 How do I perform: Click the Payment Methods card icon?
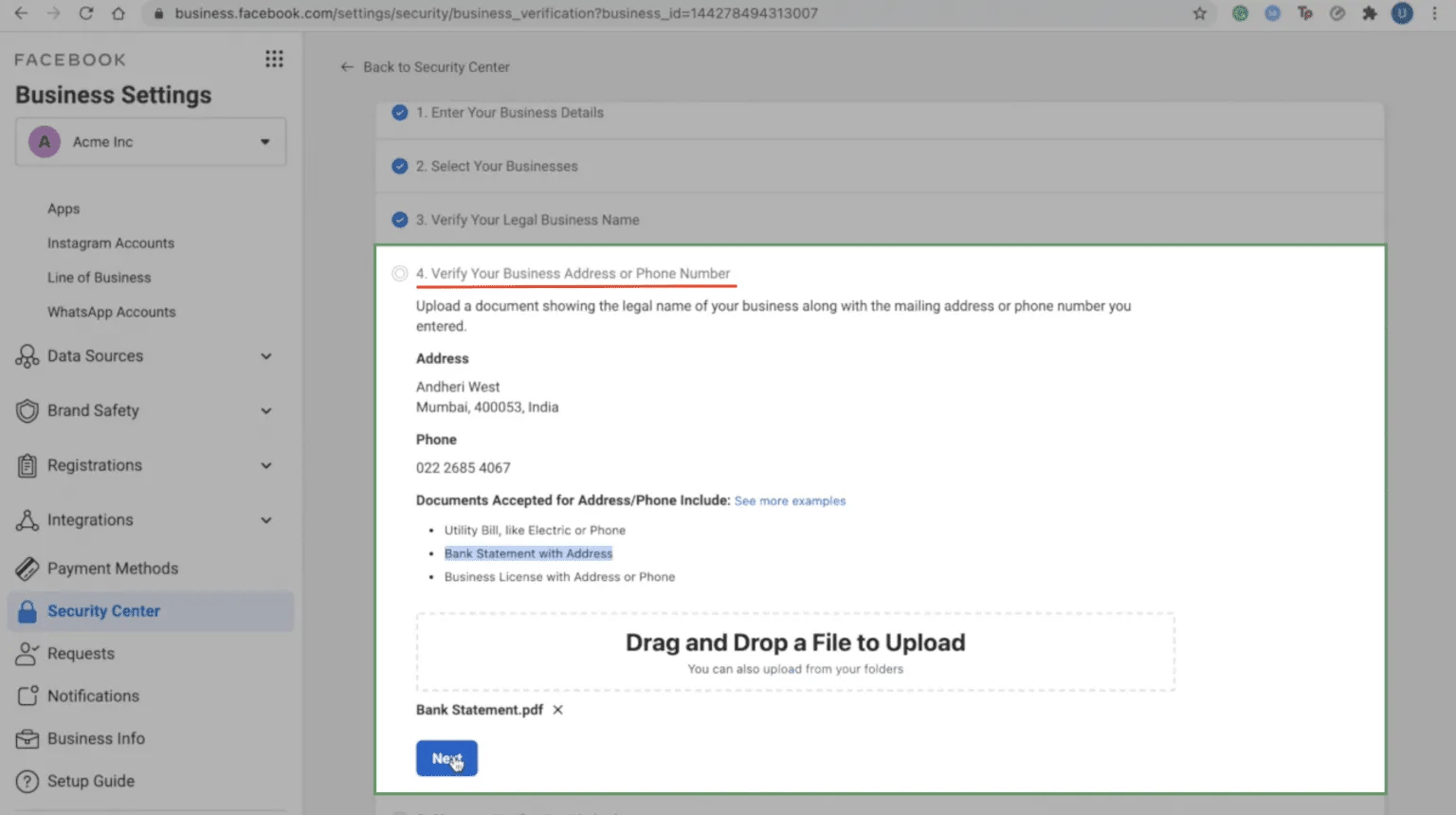pyautogui.click(x=27, y=569)
